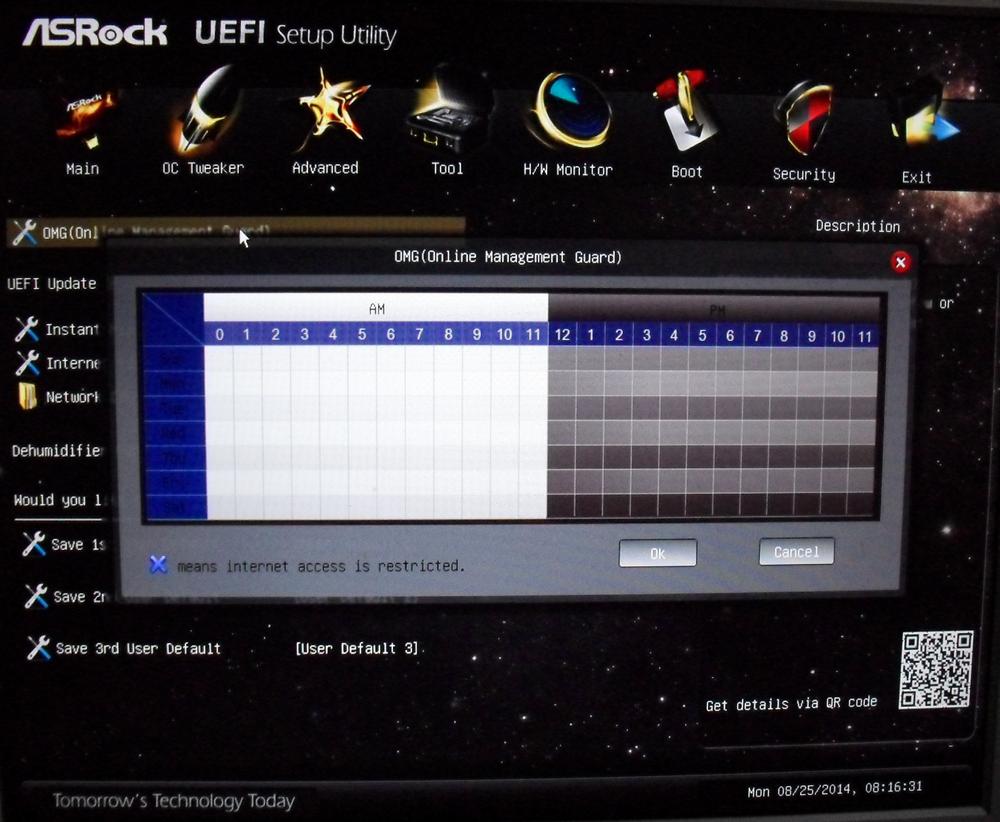Image resolution: width=1000 pixels, height=822 pixels.
Task: Toggle the Wednesday 9 AM schedule cell
Action: click(x=477, y=433)
